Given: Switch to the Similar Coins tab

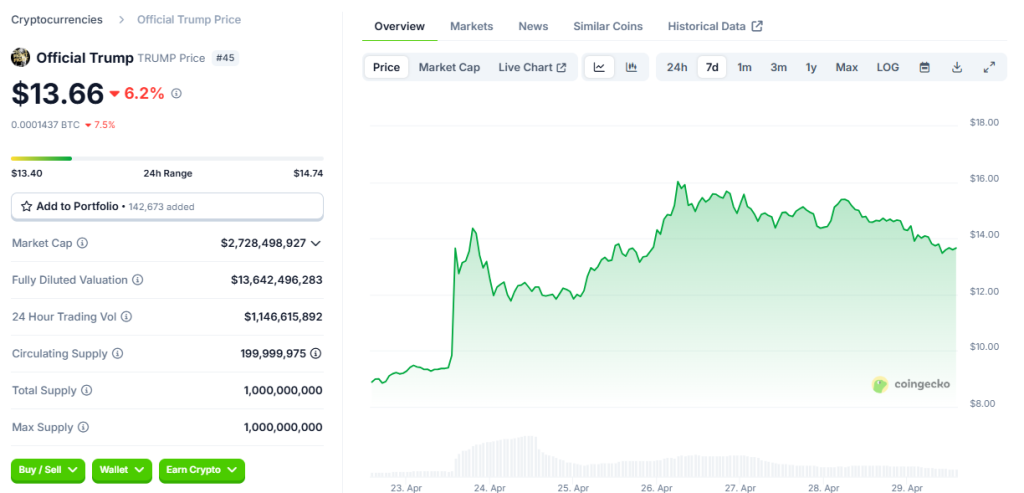Looking at the screenshot, I should tap(608, 26).
